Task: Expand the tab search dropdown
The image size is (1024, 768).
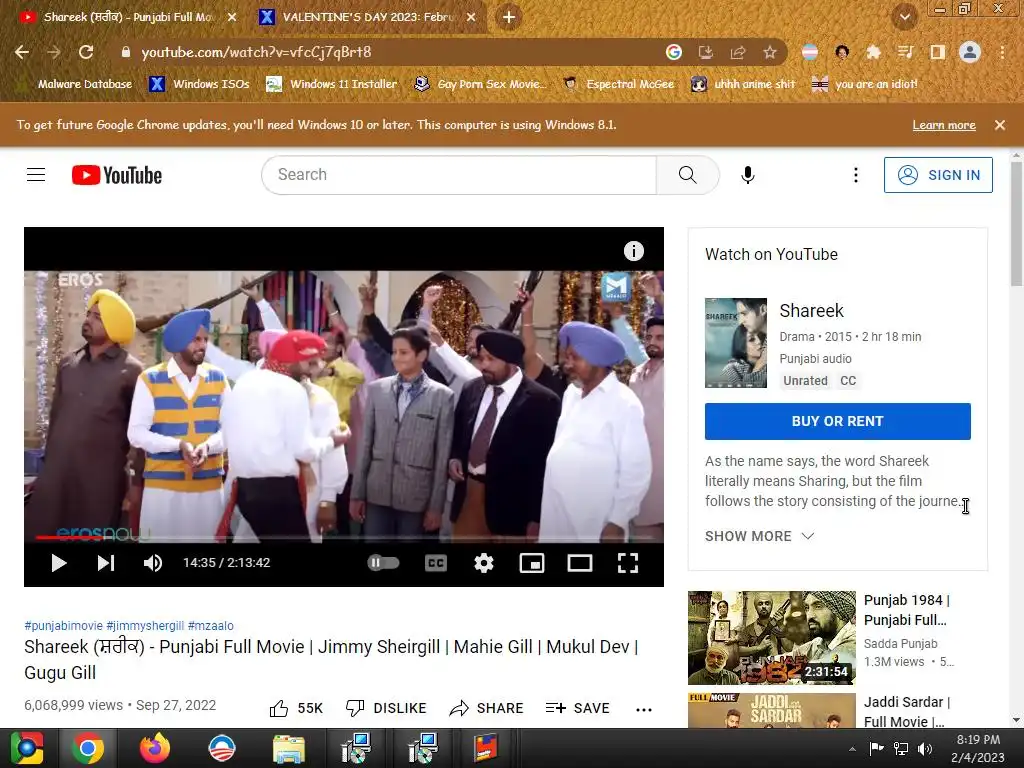Action: point(904,17)
